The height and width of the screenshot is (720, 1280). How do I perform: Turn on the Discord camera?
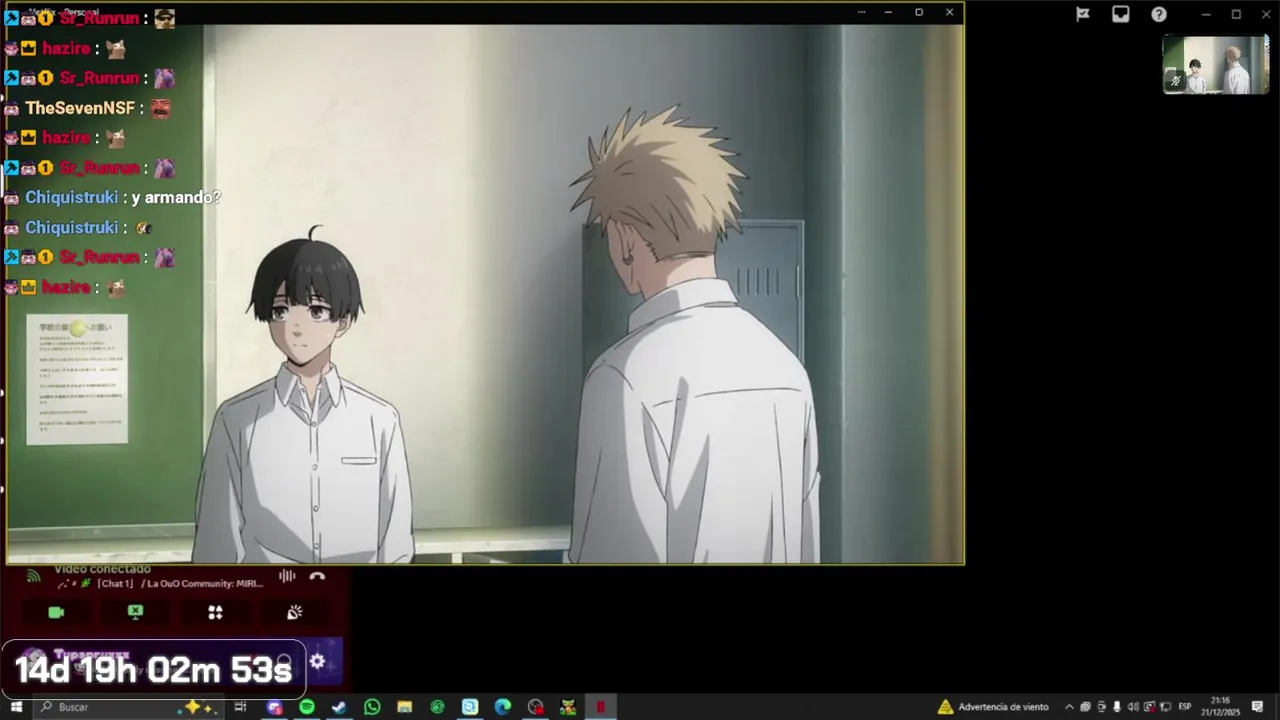coord(56,612)
